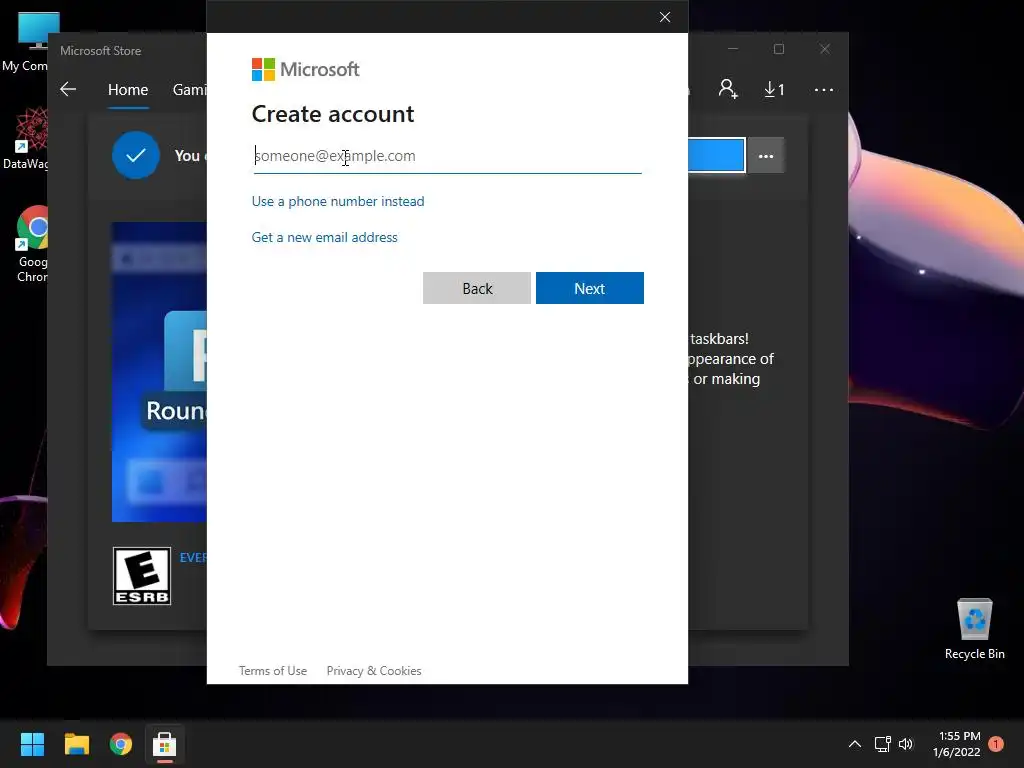This screenshot has width=1024, height=768.
Task: Click the email address input field
Action: click(447, 156)
